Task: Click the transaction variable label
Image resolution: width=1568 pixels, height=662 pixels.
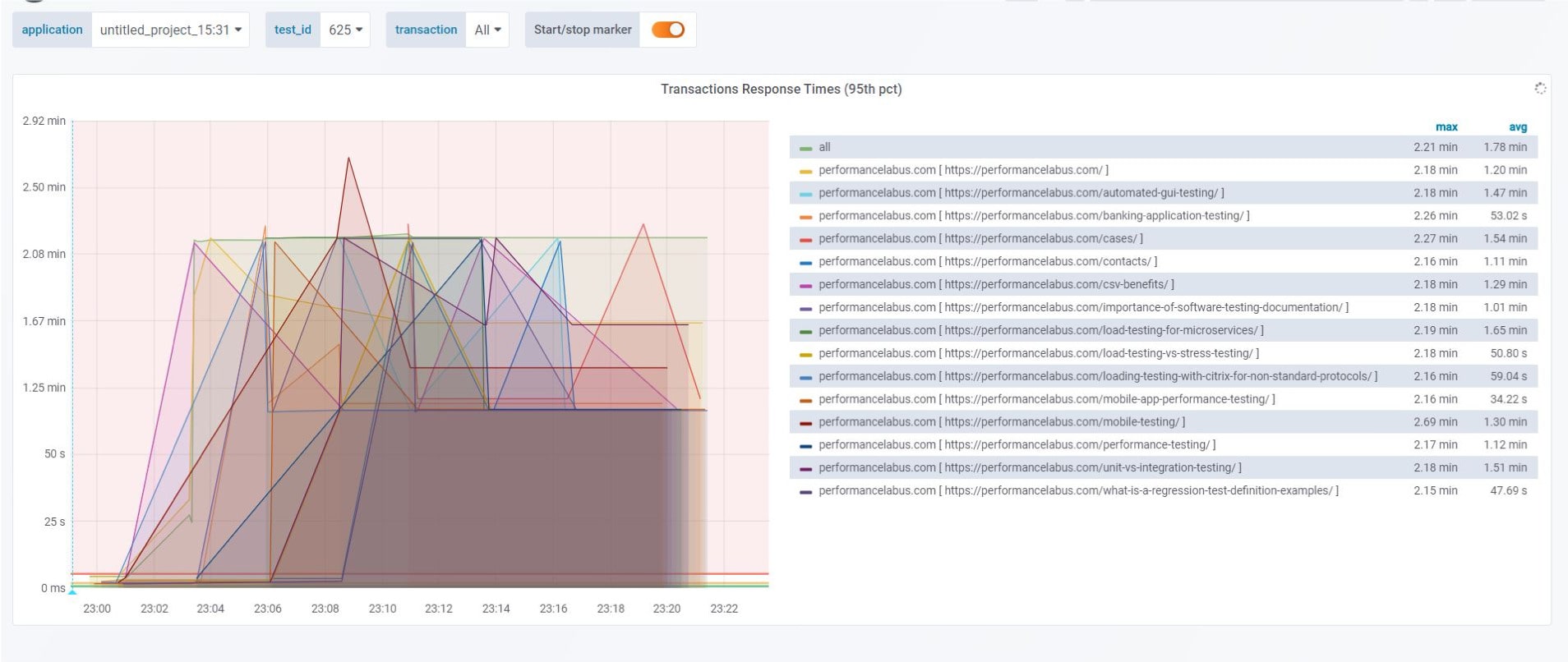Action: (426, 30)
